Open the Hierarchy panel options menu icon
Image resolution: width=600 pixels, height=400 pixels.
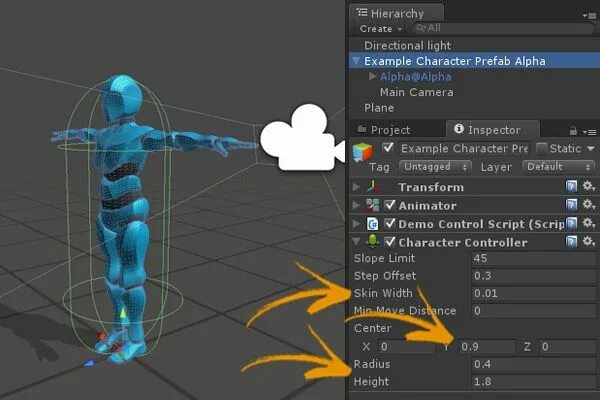point(590,16)
